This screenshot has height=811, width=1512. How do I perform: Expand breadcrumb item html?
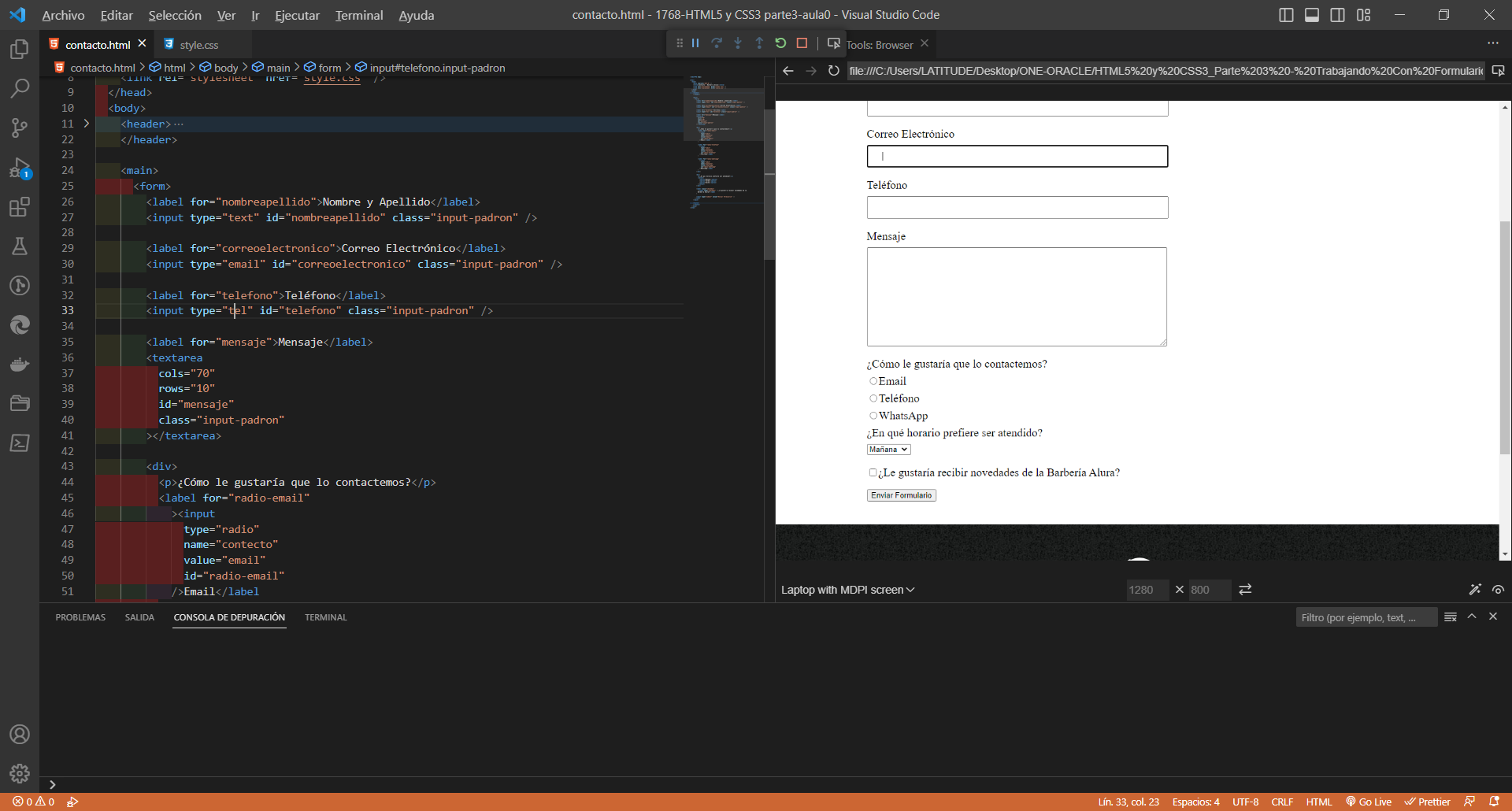coord(168,68)
